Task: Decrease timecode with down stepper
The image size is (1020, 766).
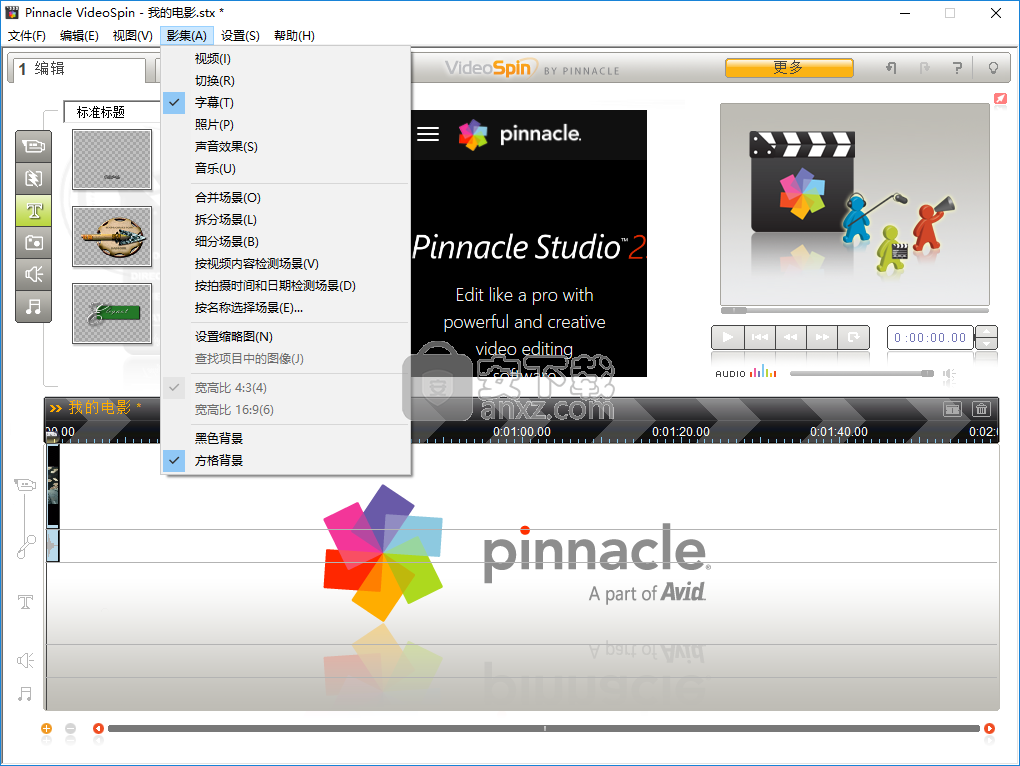Action: point(987,343)
